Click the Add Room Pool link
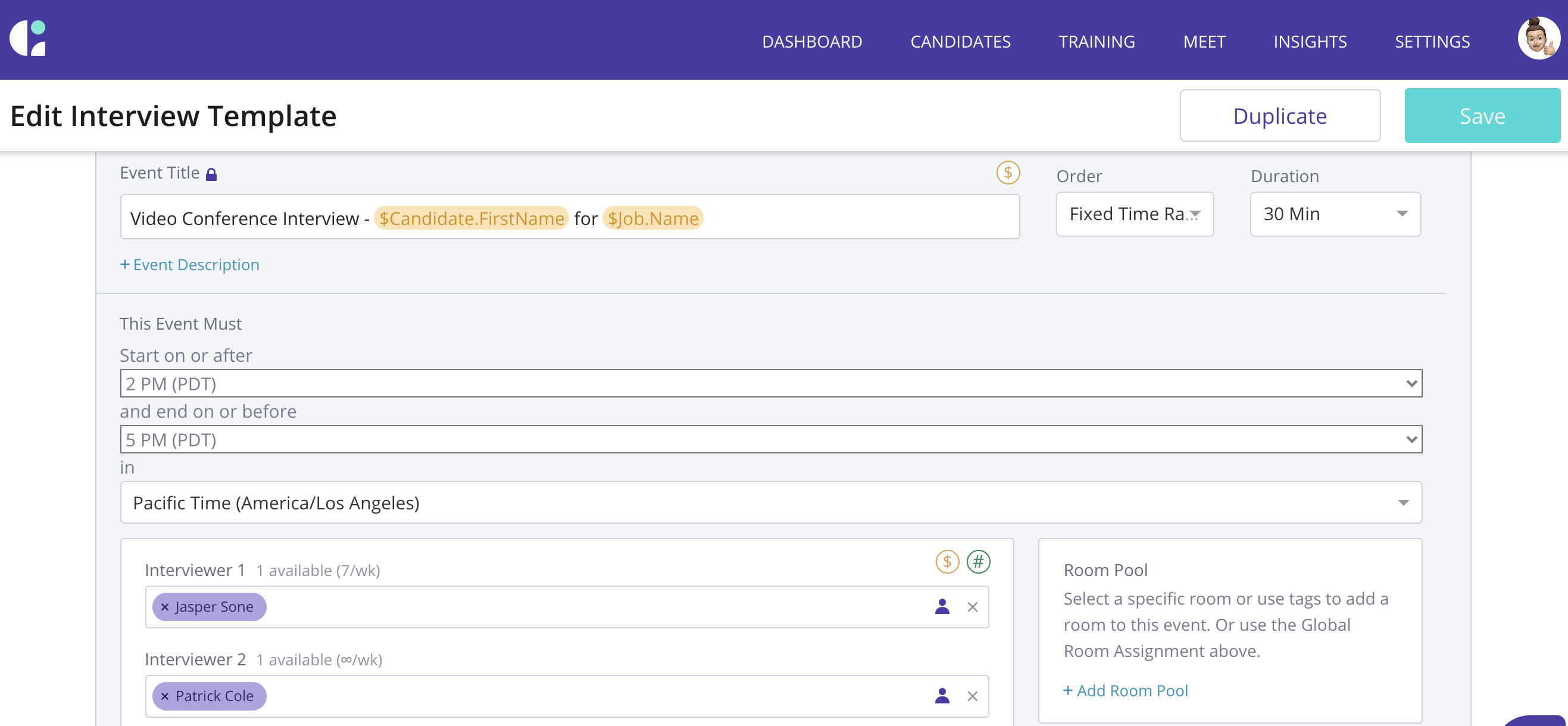1568x726 pixels. pyautogui.click(x=1126, y=691)
